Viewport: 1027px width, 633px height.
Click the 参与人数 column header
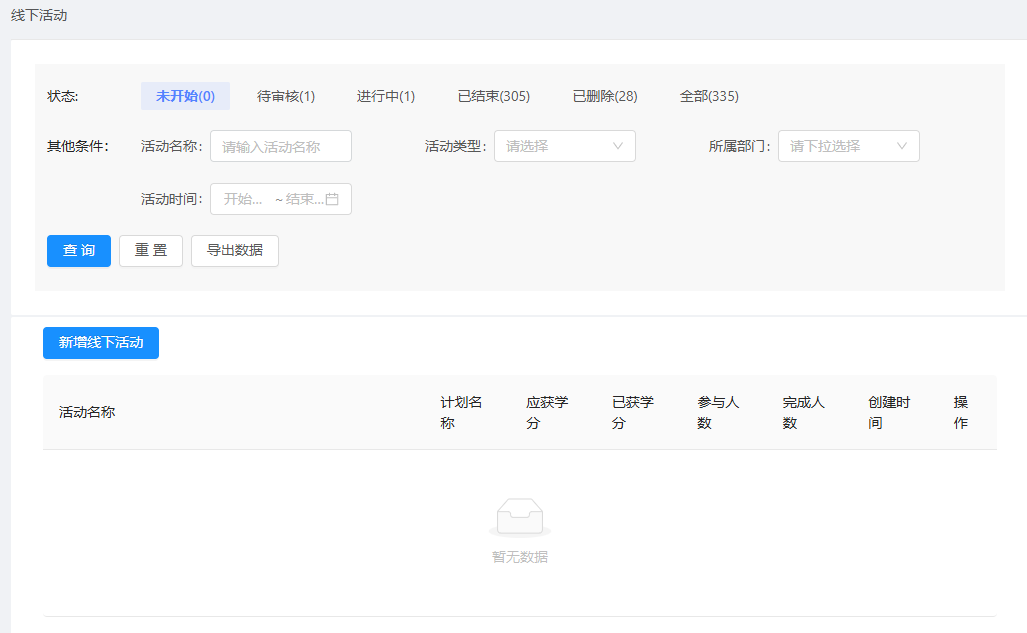point(718,412)
